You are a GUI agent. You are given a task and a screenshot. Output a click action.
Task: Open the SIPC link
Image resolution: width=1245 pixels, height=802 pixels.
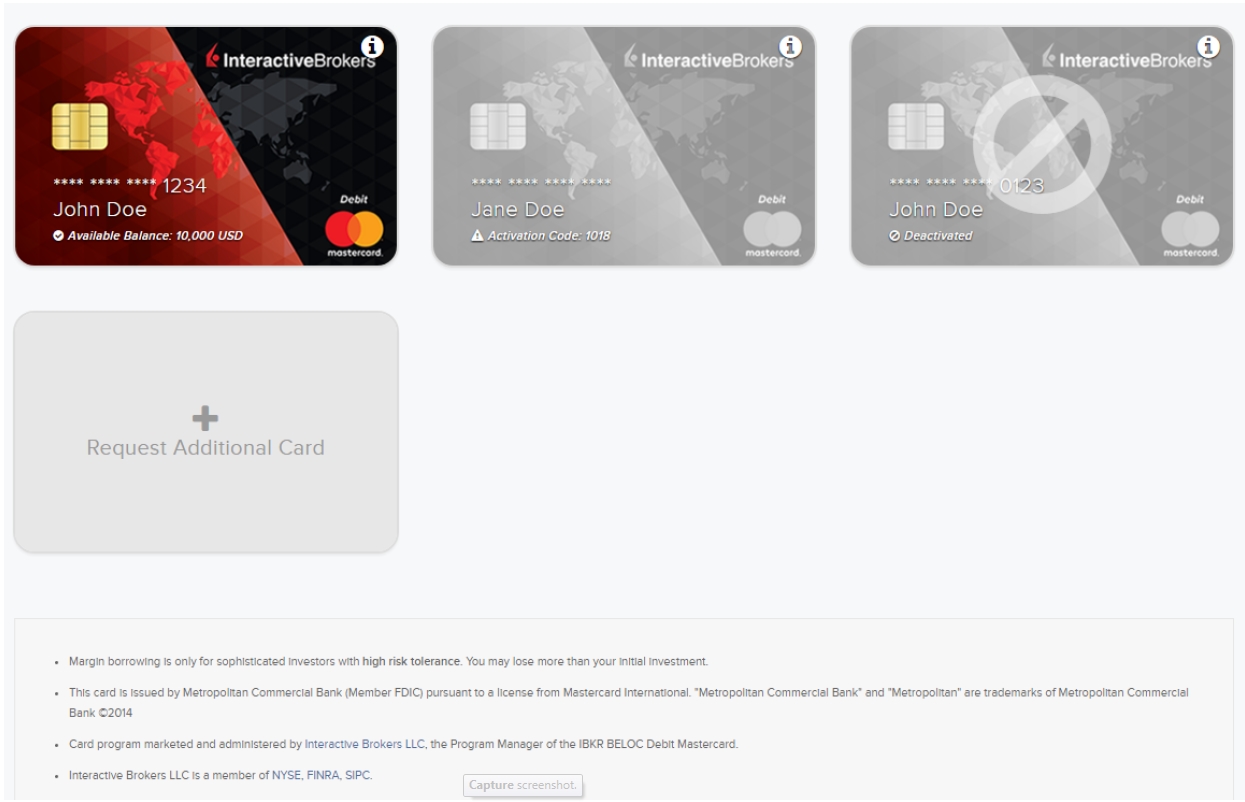[358, 775]
